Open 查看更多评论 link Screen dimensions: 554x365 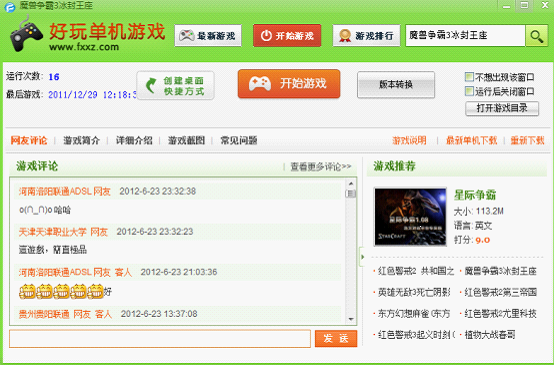point(320,166)
